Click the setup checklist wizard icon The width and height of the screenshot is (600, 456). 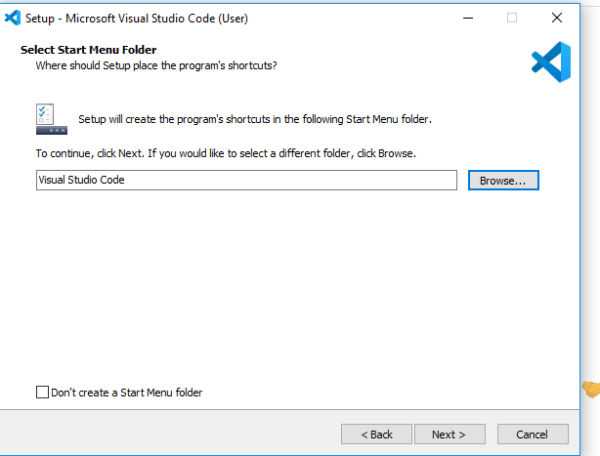[x=50, y=118]
